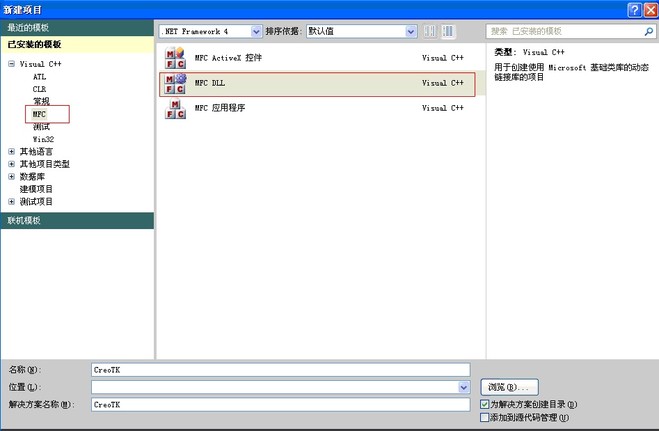Collapse the Visual C++ tree node
The height and width of the screenshot is (431, 659).
point(12,64)
